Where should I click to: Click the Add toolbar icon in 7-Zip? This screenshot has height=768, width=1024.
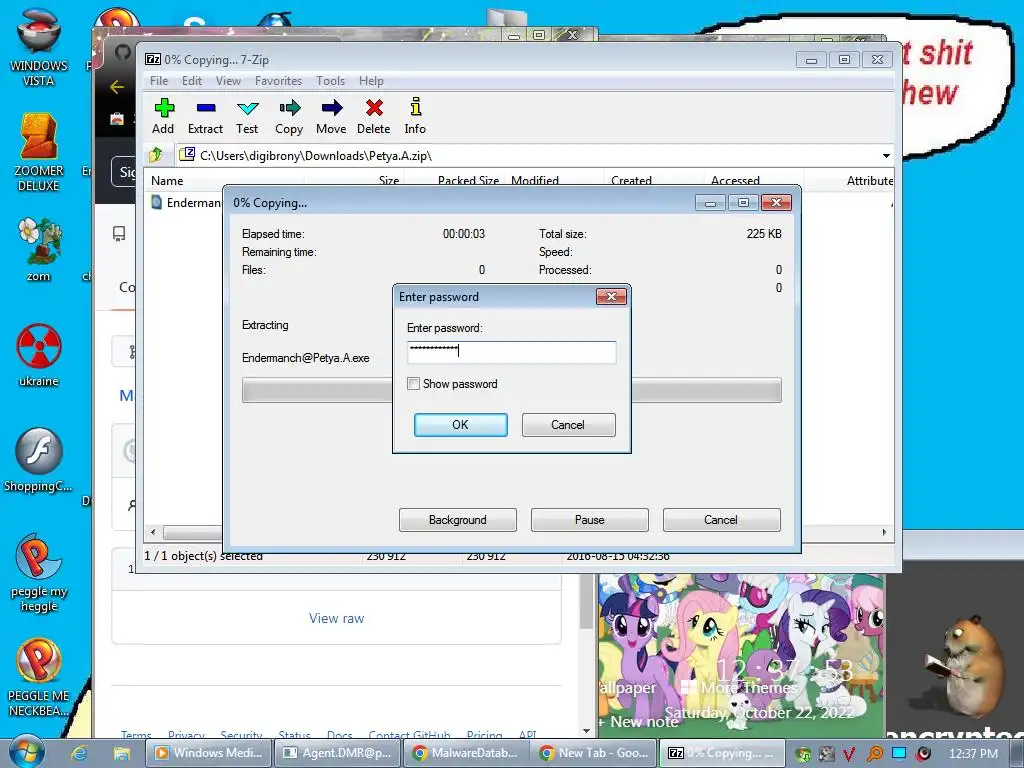(x=163, y=116)
